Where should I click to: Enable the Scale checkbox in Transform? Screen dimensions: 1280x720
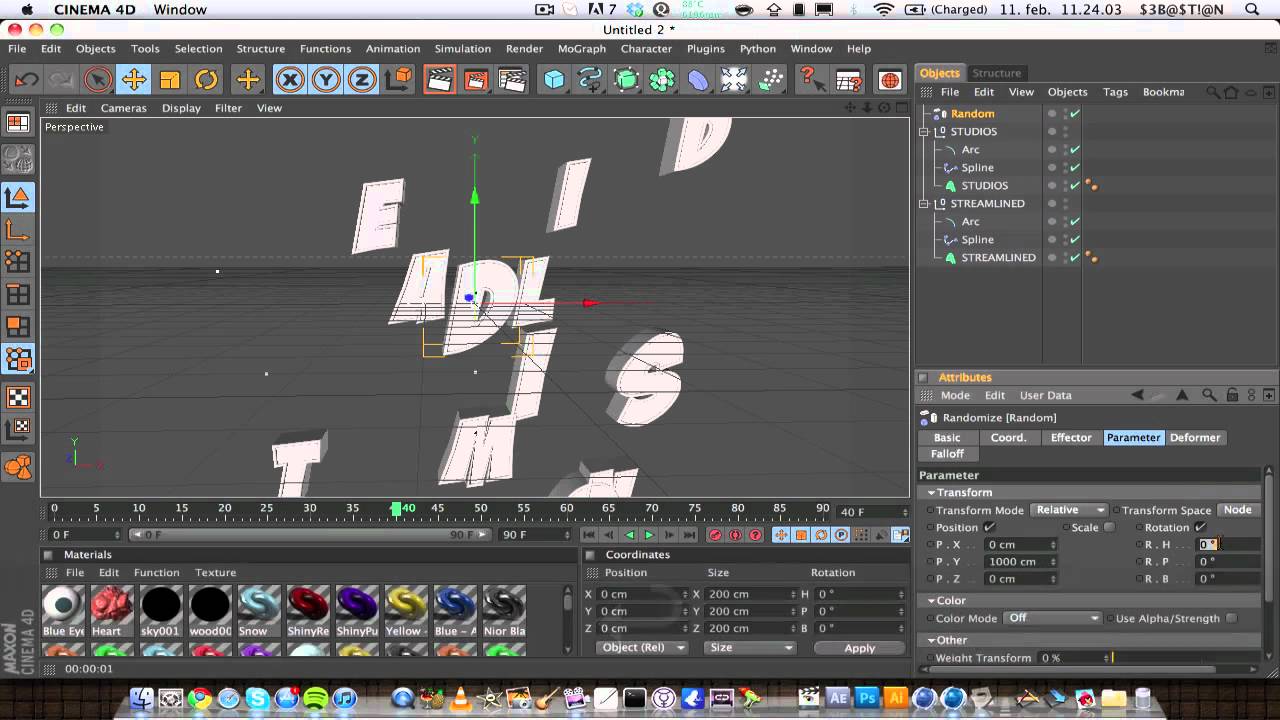click(x=1109, y=527)
